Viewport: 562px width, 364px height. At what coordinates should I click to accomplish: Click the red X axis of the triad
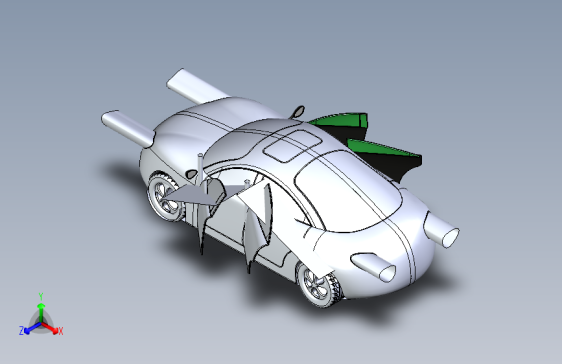click(x=51, y=328)
